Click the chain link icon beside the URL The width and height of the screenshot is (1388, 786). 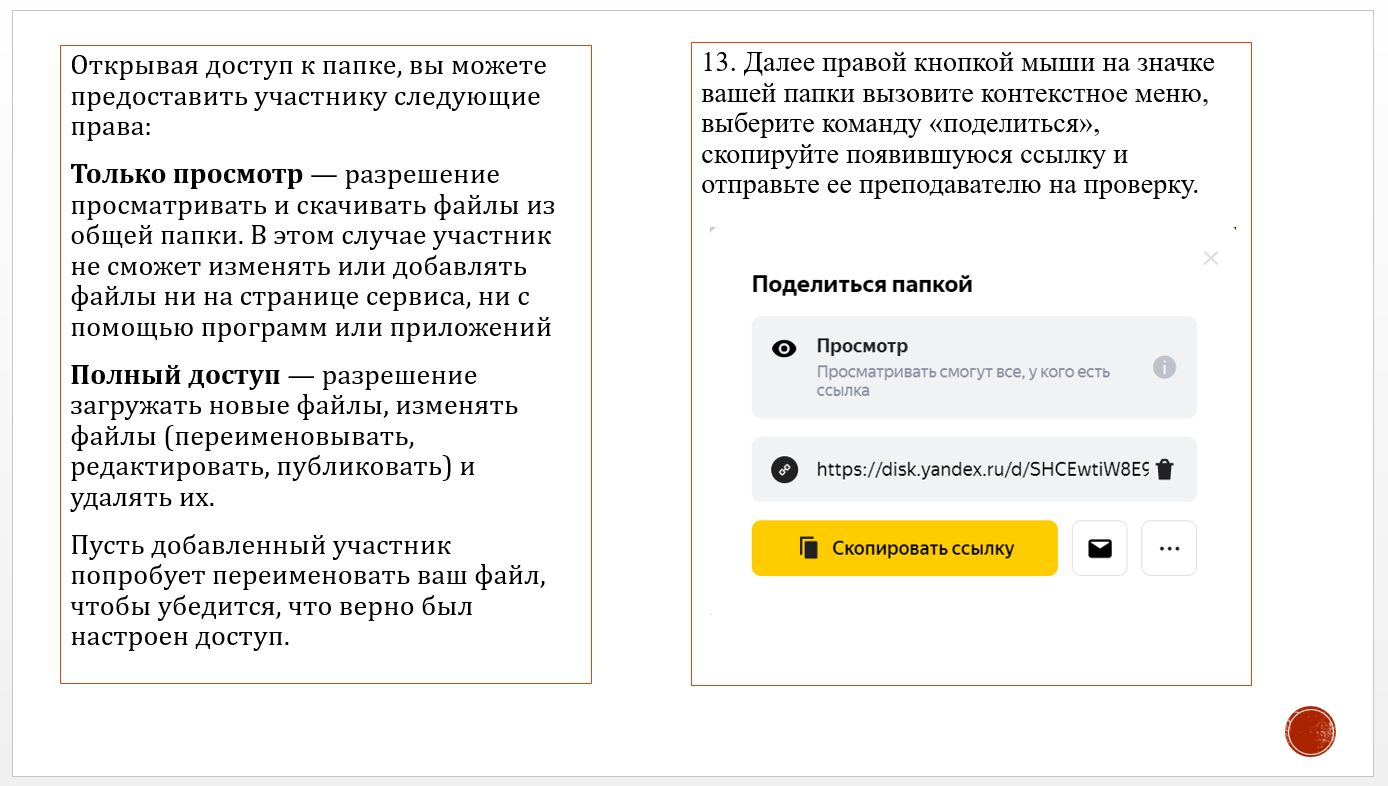tap(785, 469)
